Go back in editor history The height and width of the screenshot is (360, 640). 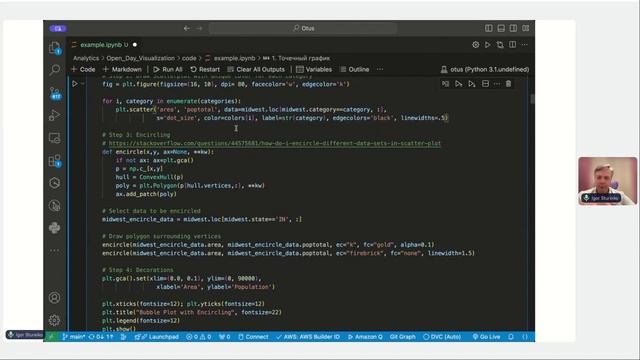187,28
